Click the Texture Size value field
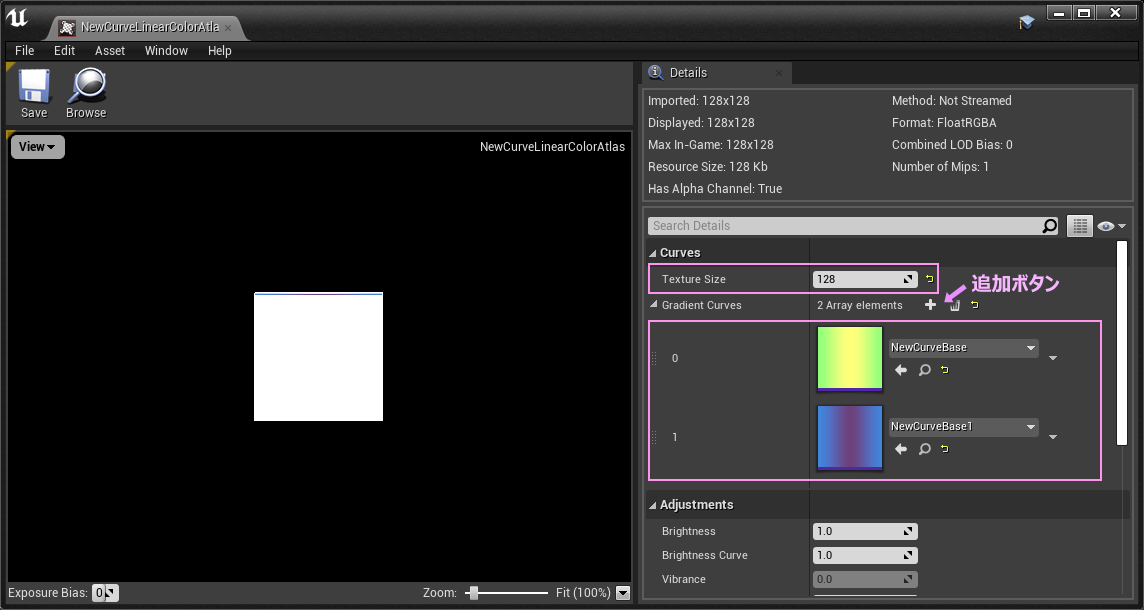 (x=865, y=279)
